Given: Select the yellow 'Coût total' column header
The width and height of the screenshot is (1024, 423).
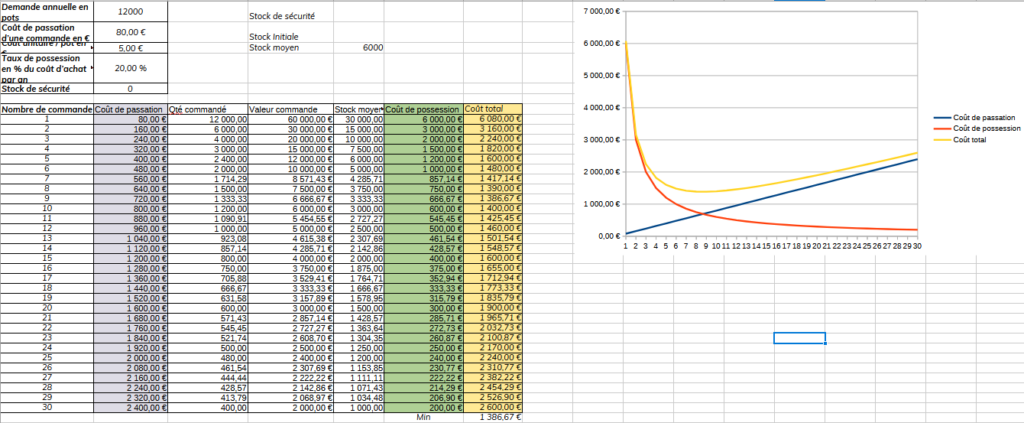Looking at the screenshot, I should click(x=493, y=109).
